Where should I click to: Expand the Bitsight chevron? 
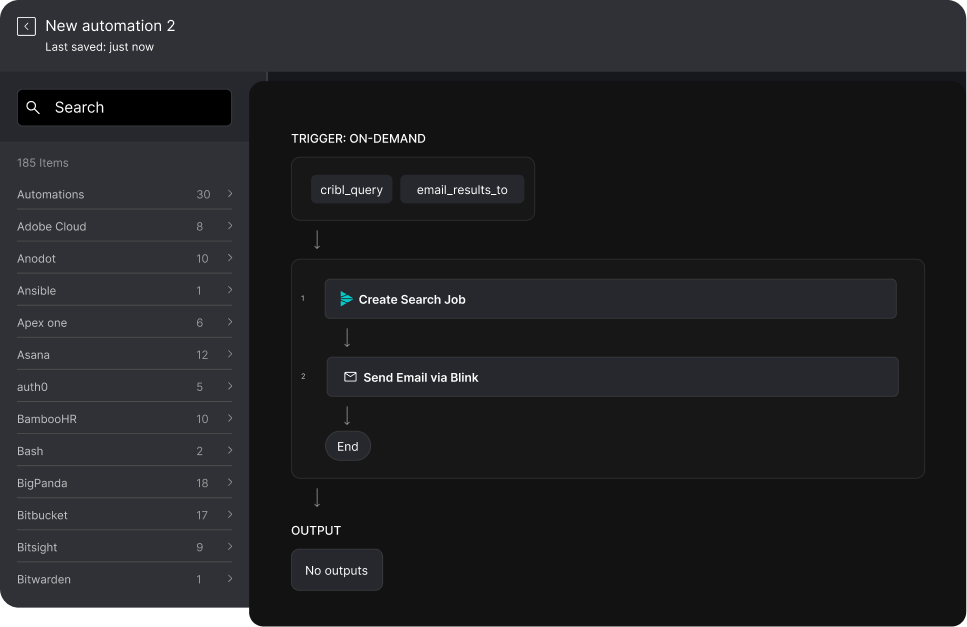(x=230, y=546)
